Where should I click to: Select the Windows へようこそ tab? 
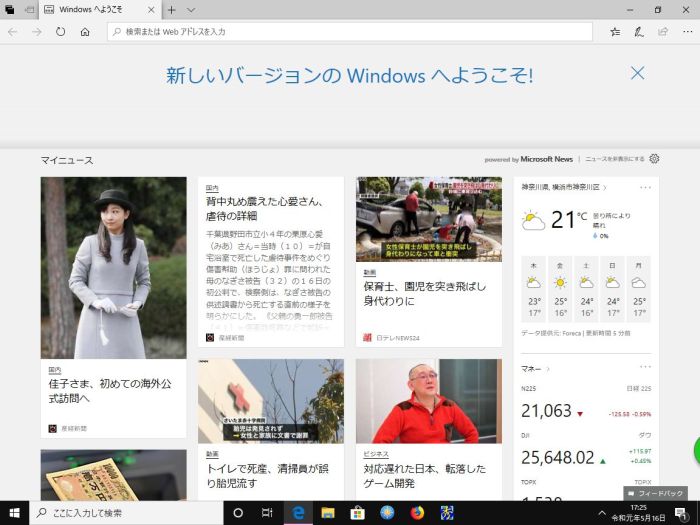(95, 9)
